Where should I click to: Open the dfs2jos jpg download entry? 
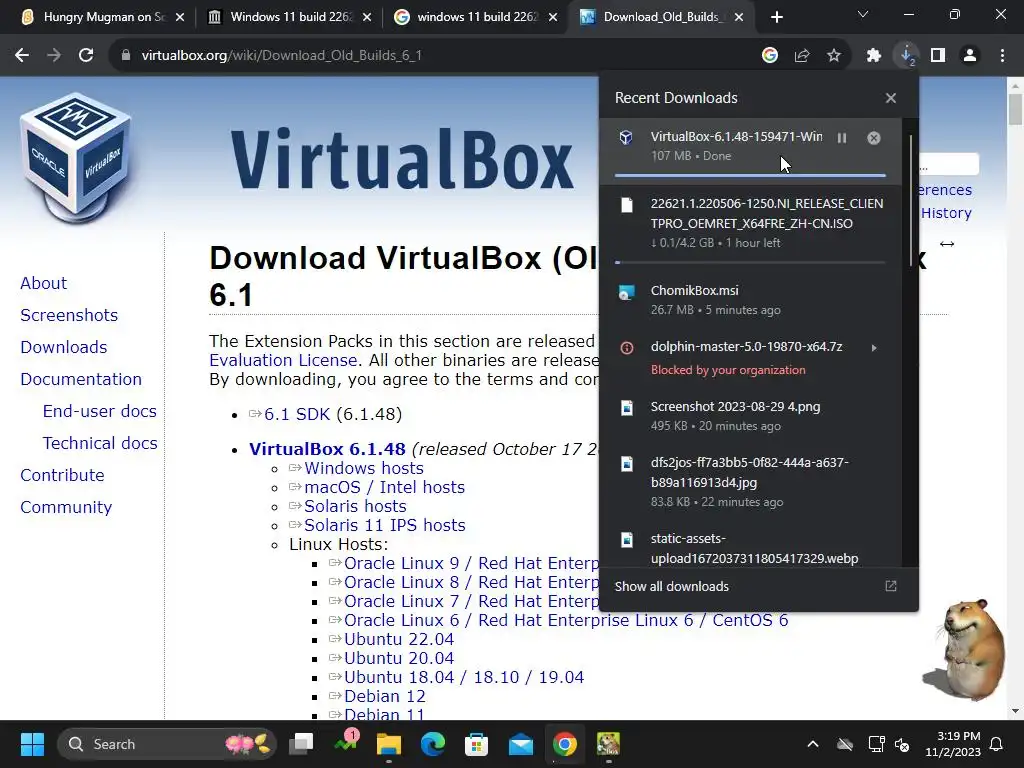click(x=750, y=482)
